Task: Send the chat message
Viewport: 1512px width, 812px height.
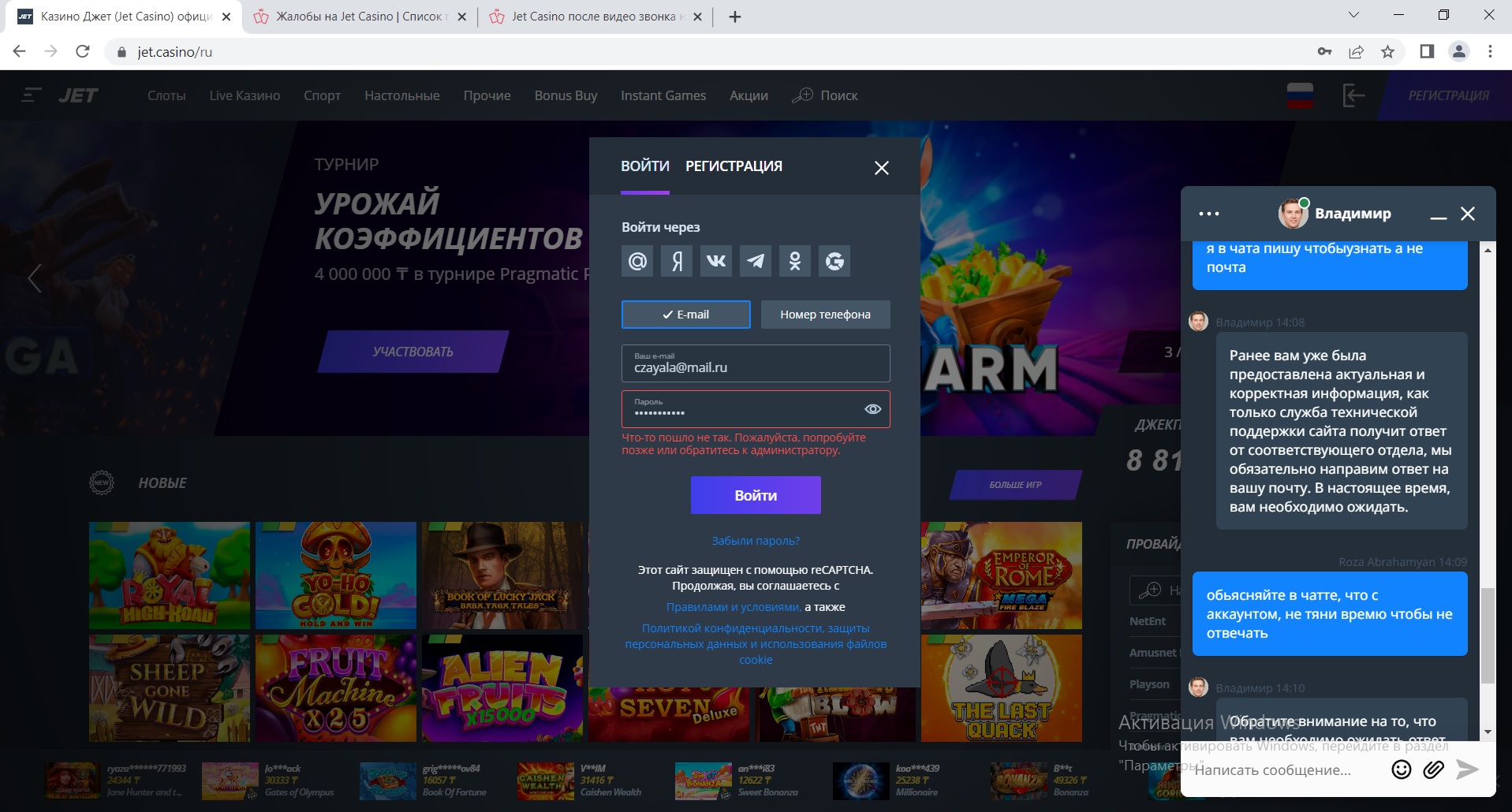Action: pos(1467,769)
